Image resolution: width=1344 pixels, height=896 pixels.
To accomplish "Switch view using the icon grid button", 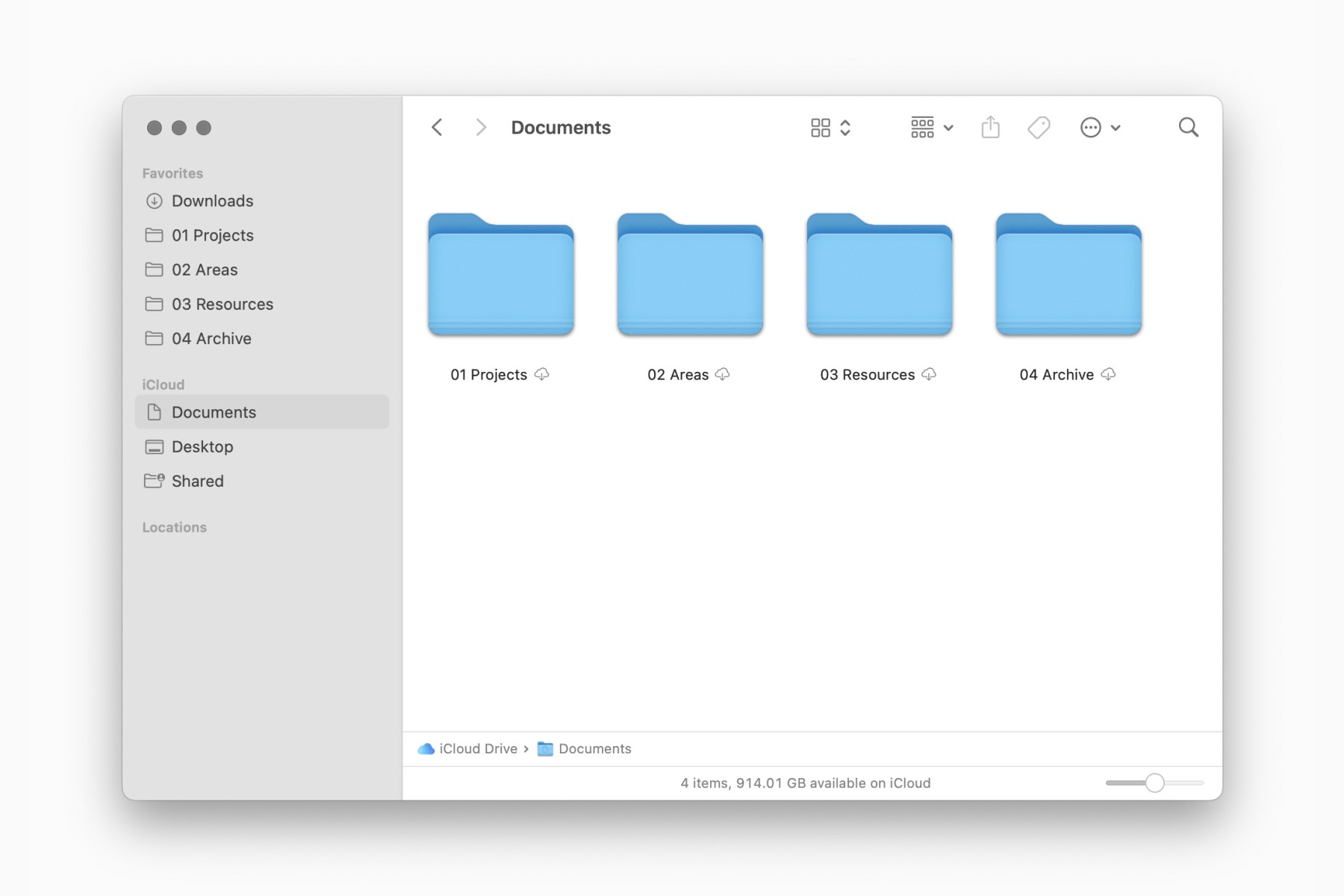I will point(830,128).
